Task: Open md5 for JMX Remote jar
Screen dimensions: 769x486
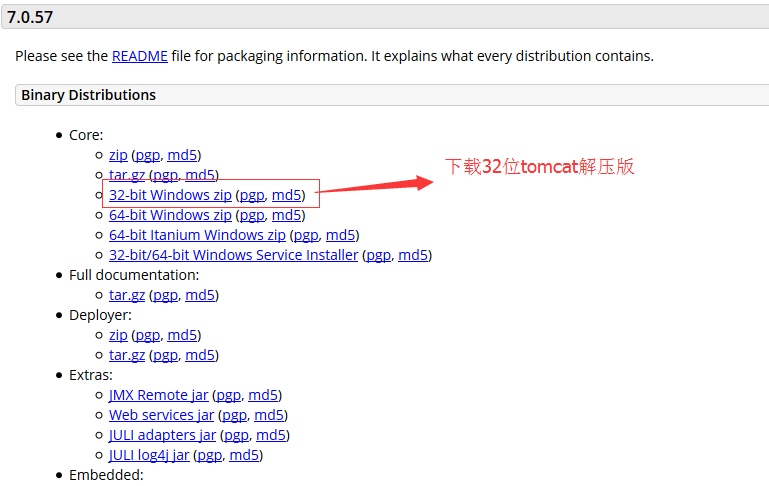Action: 263,395
